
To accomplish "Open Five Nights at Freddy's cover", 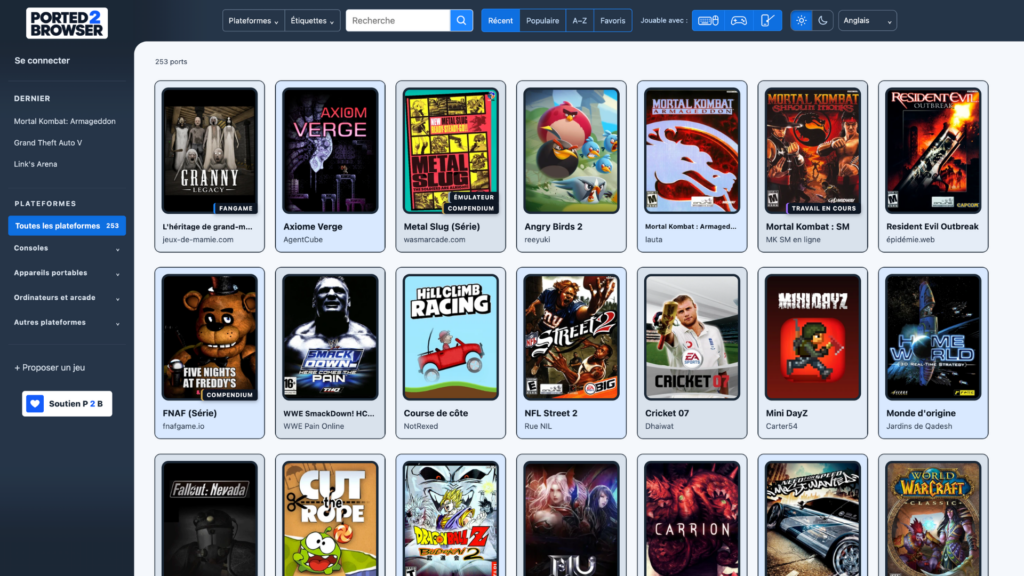I will pyautogui.click(x=210, y=337).
